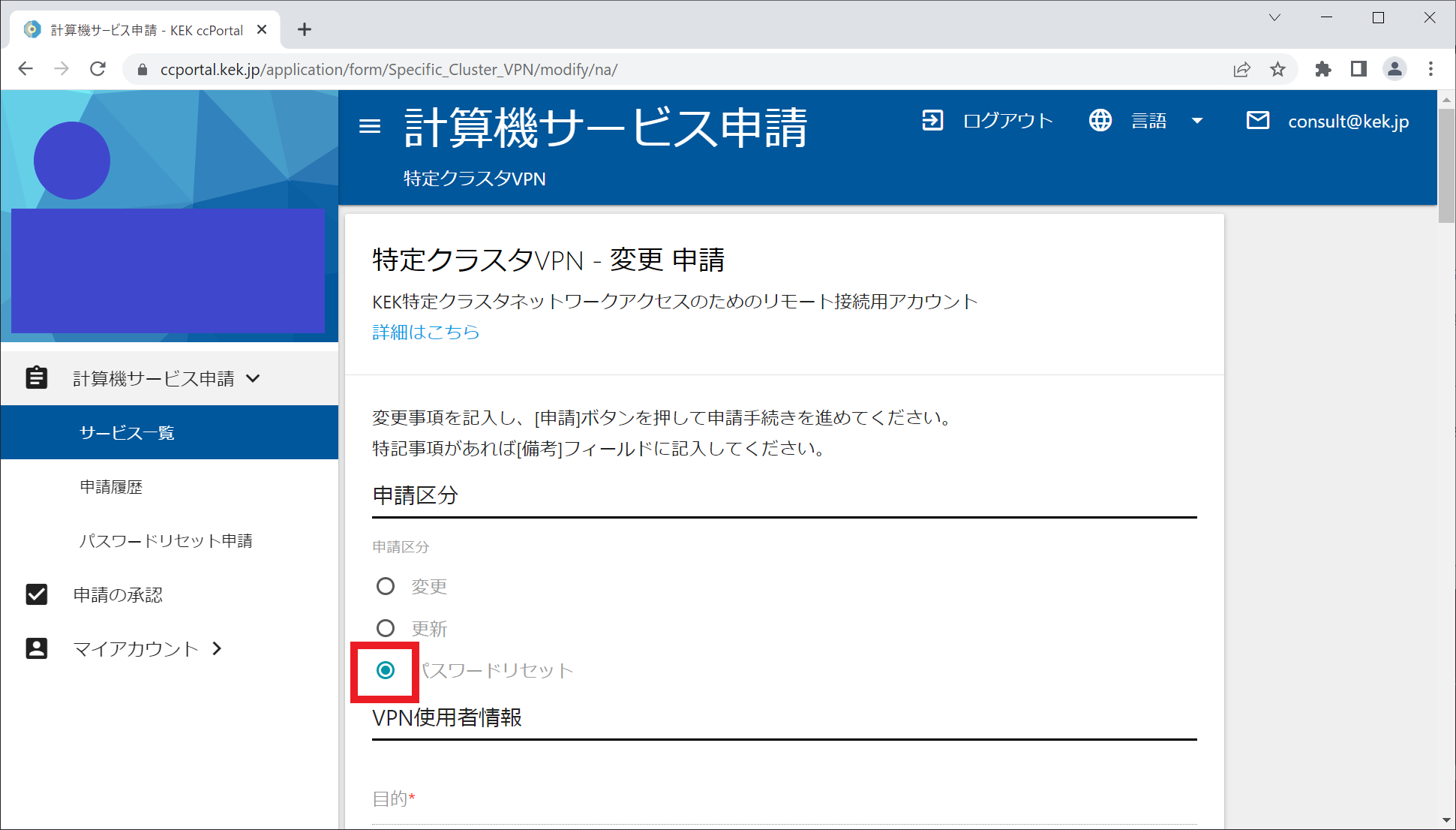Go back to the previous page
This screenshot has width=1456, height=830.
26,69
